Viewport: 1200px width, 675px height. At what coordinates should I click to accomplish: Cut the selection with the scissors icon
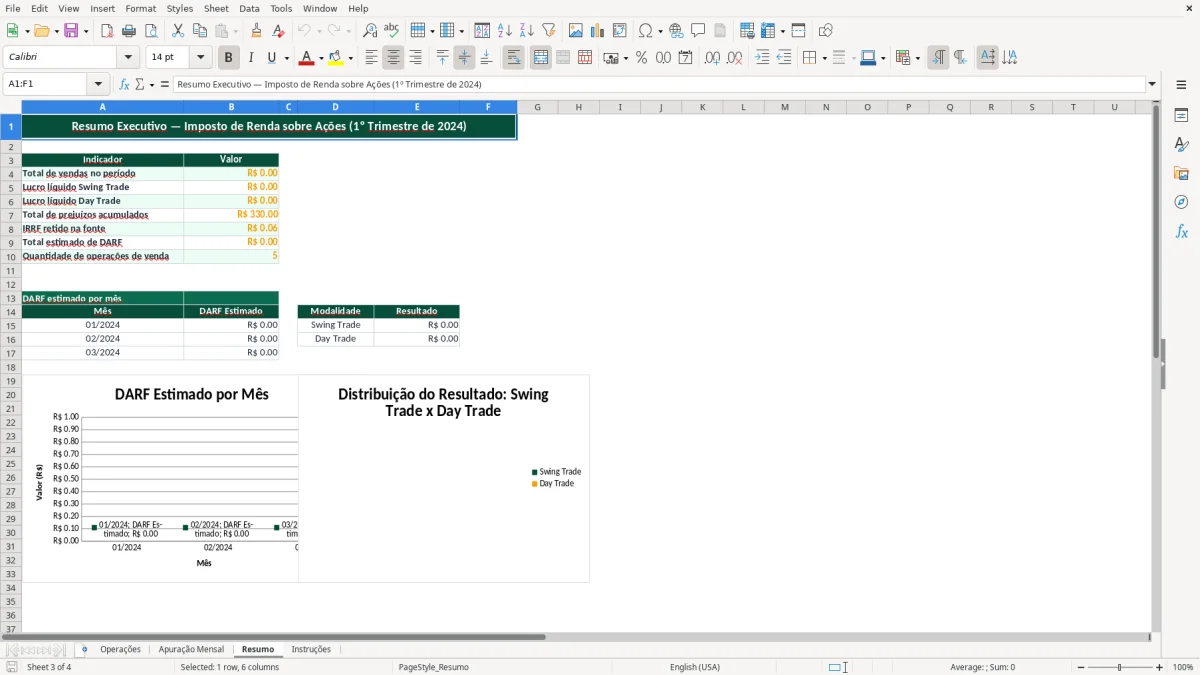[x=178, y=31]
